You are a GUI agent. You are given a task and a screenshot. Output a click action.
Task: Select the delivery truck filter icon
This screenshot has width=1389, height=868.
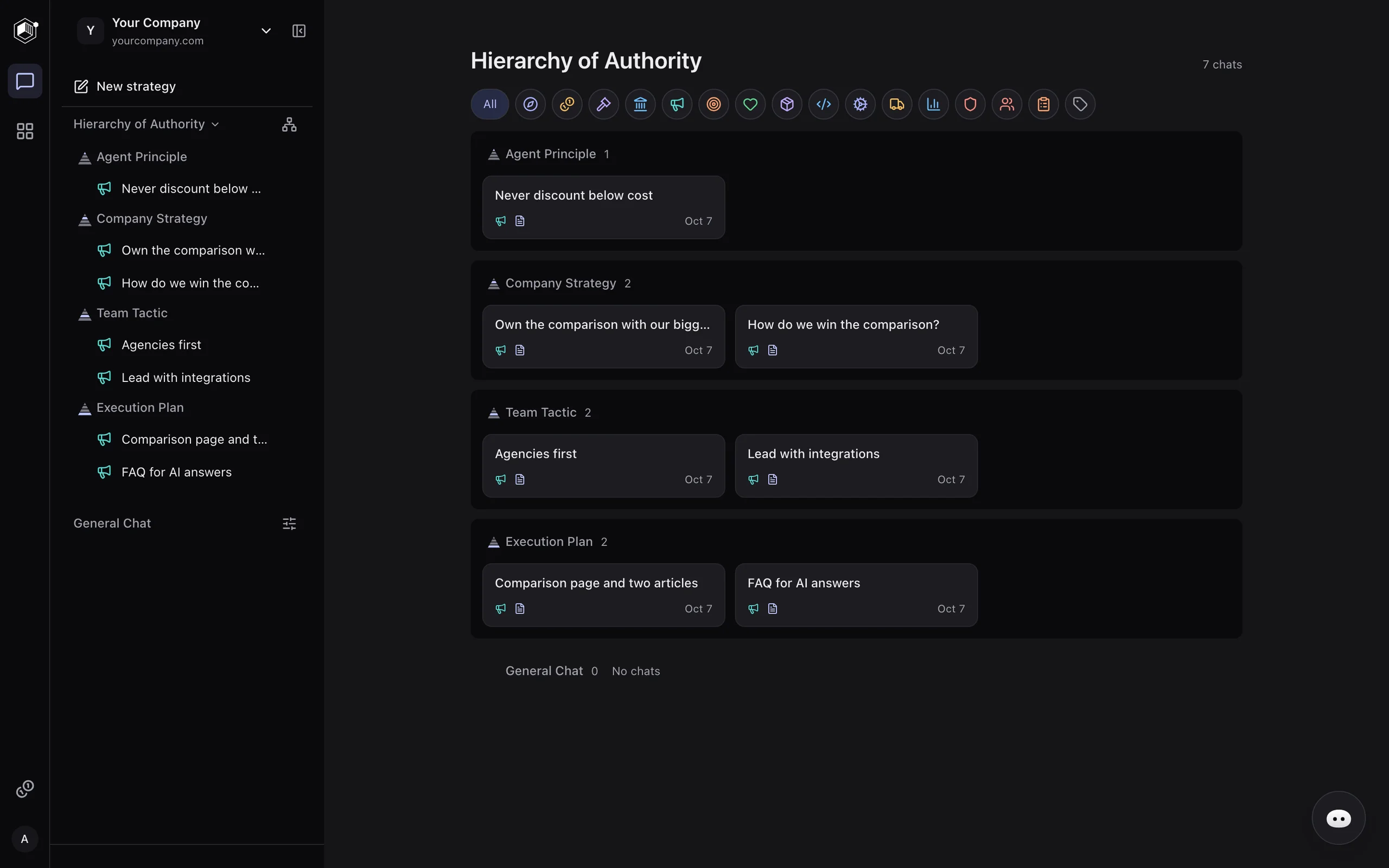pyautogui.click(x=897, y=105)
